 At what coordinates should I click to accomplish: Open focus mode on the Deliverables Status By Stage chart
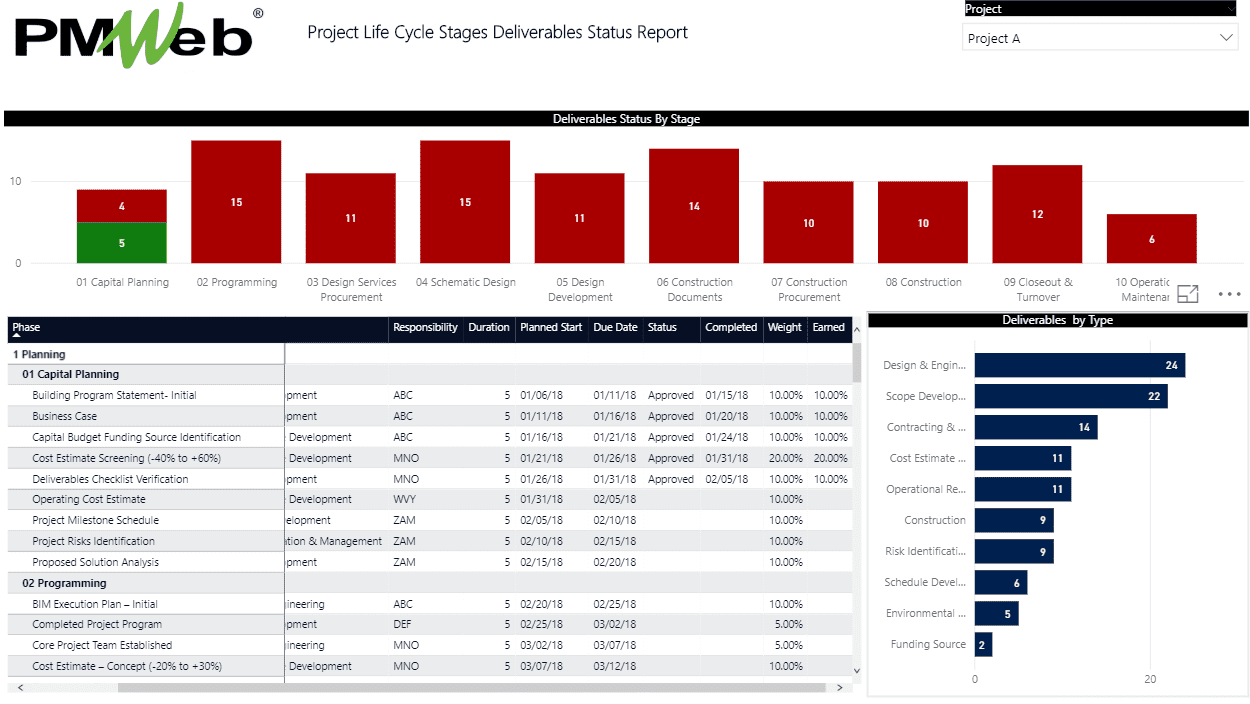pyautogui.click(x=1188, y=294)
